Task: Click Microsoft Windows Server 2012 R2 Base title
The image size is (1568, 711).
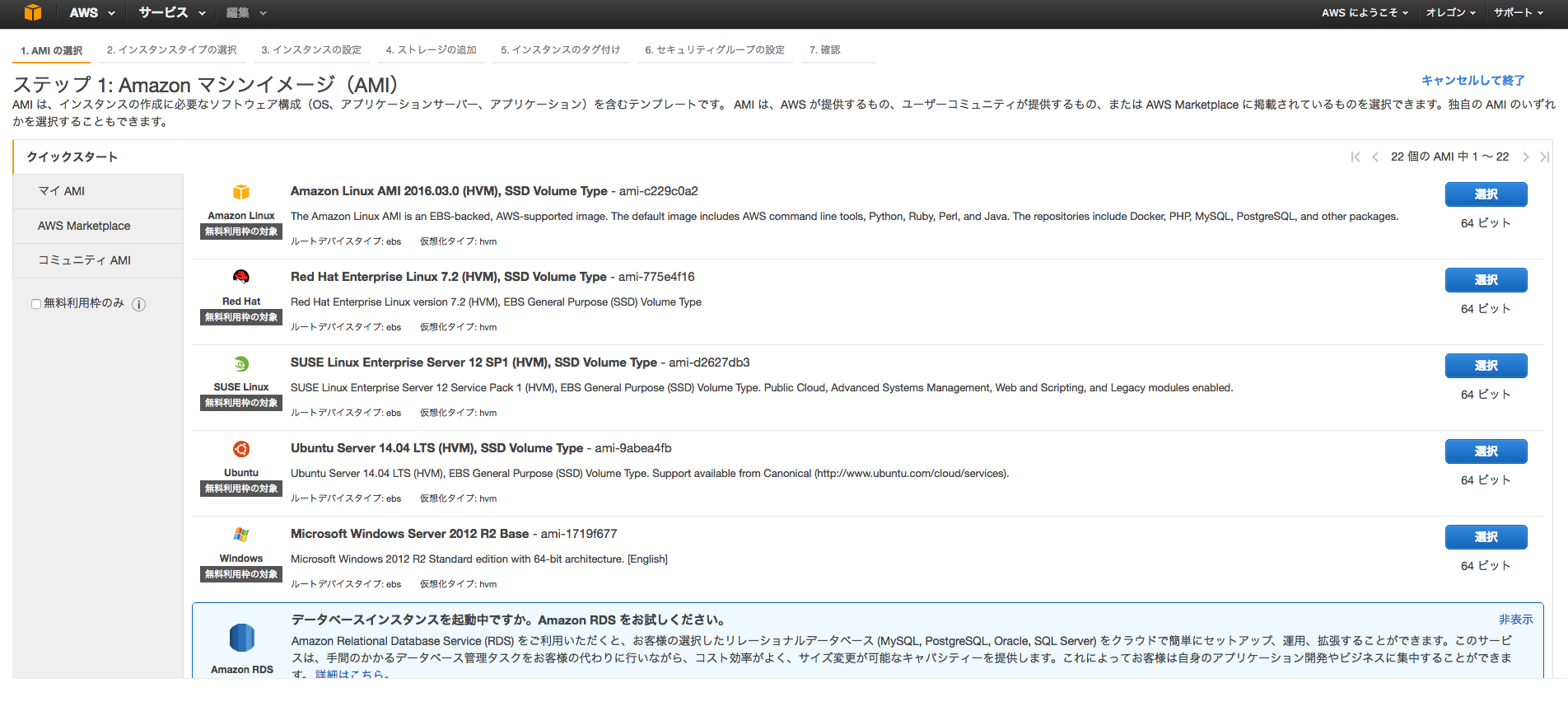Action: pyautogui.click(x=409, y=534)
